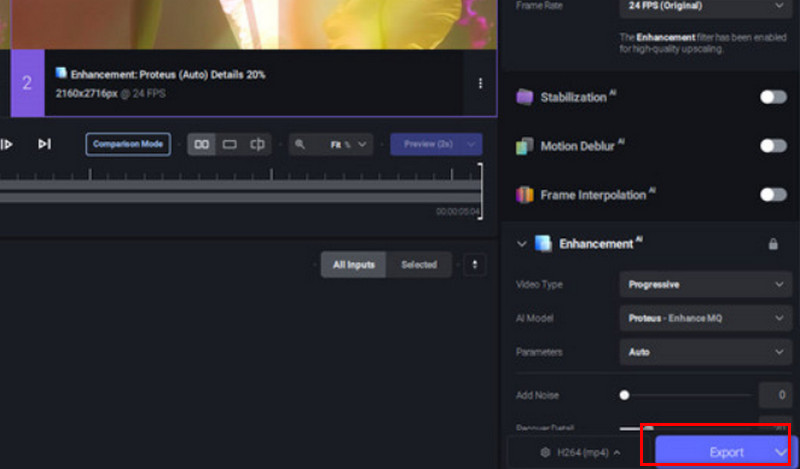Click the sort icon next to Selected
This screenshot has width=800, height=469.
[x=473, y=265]
